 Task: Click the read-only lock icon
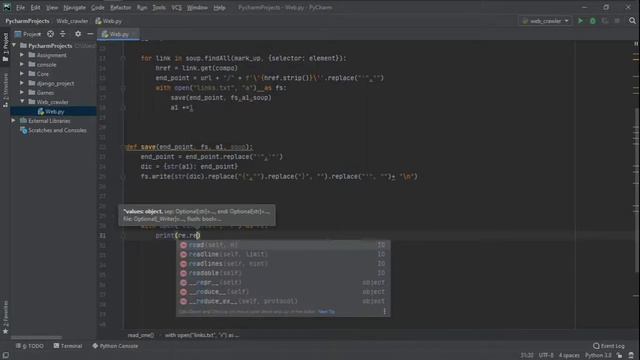tap(620, 355)
